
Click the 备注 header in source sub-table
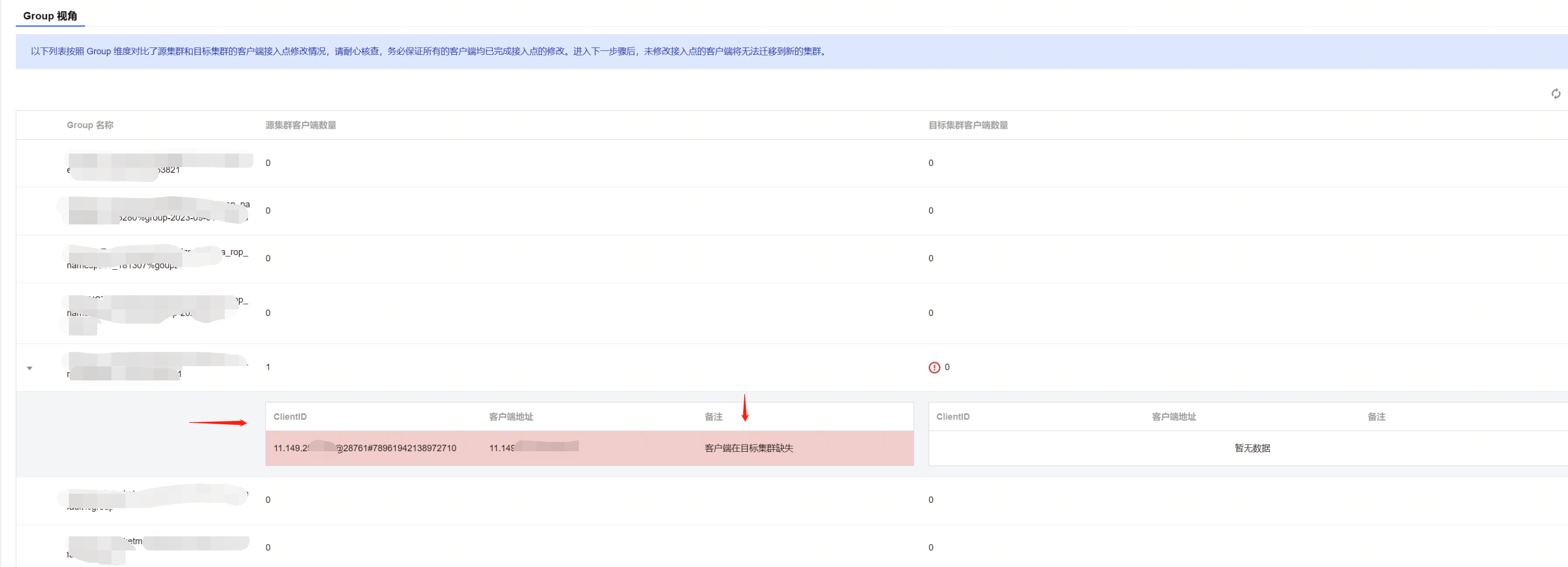tap(713, 417)
